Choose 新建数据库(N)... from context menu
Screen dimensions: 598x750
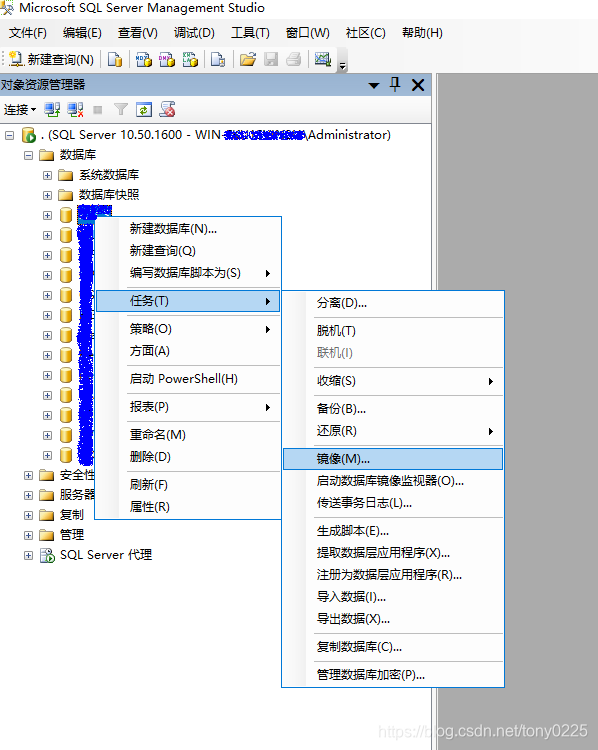188,229
